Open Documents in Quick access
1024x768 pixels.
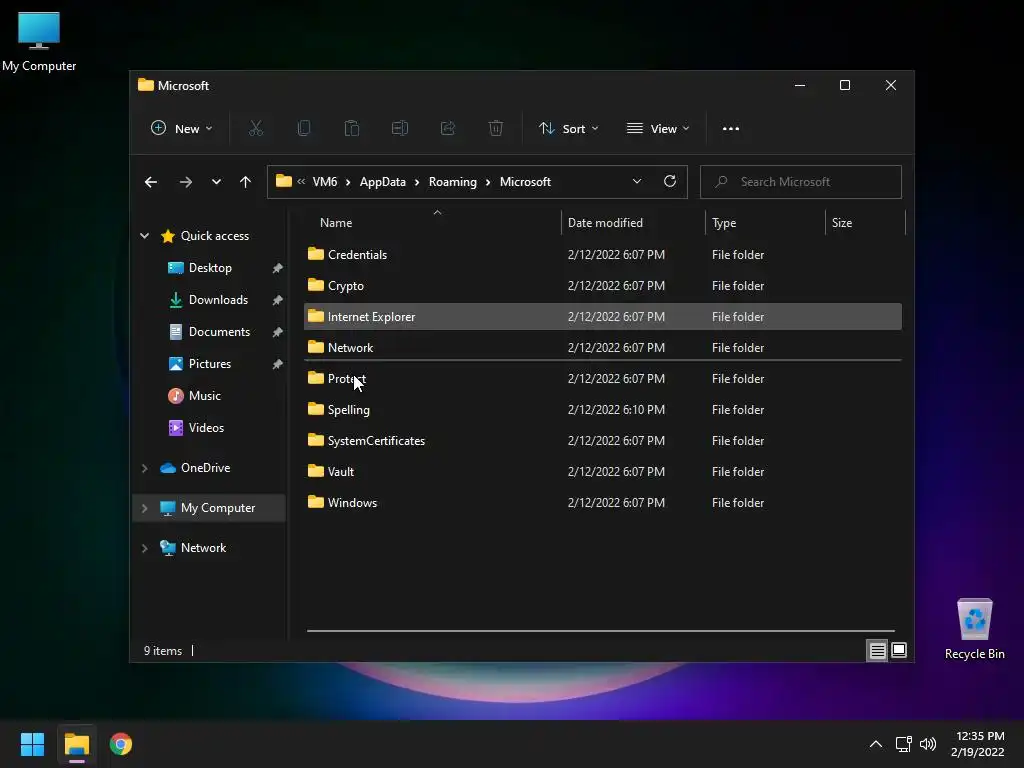[219, 332]
